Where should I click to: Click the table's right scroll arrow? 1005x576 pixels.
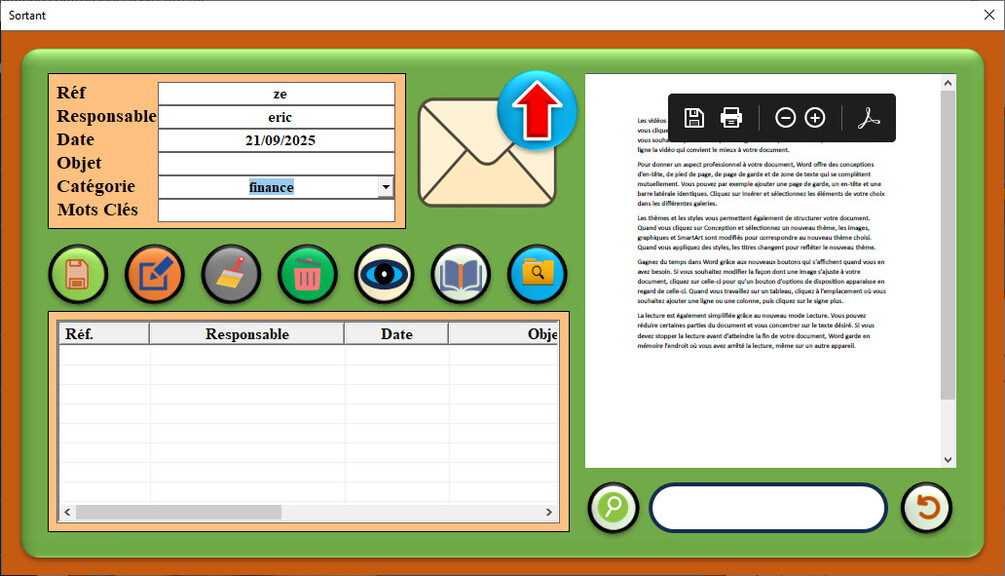tap(549, 512)
